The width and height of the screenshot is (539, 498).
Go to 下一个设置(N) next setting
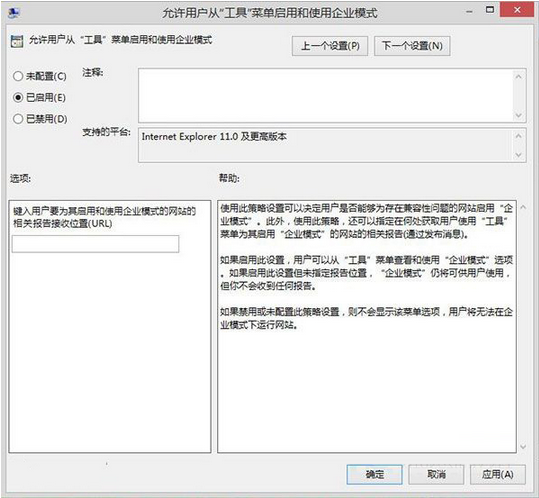coord(412,46)
